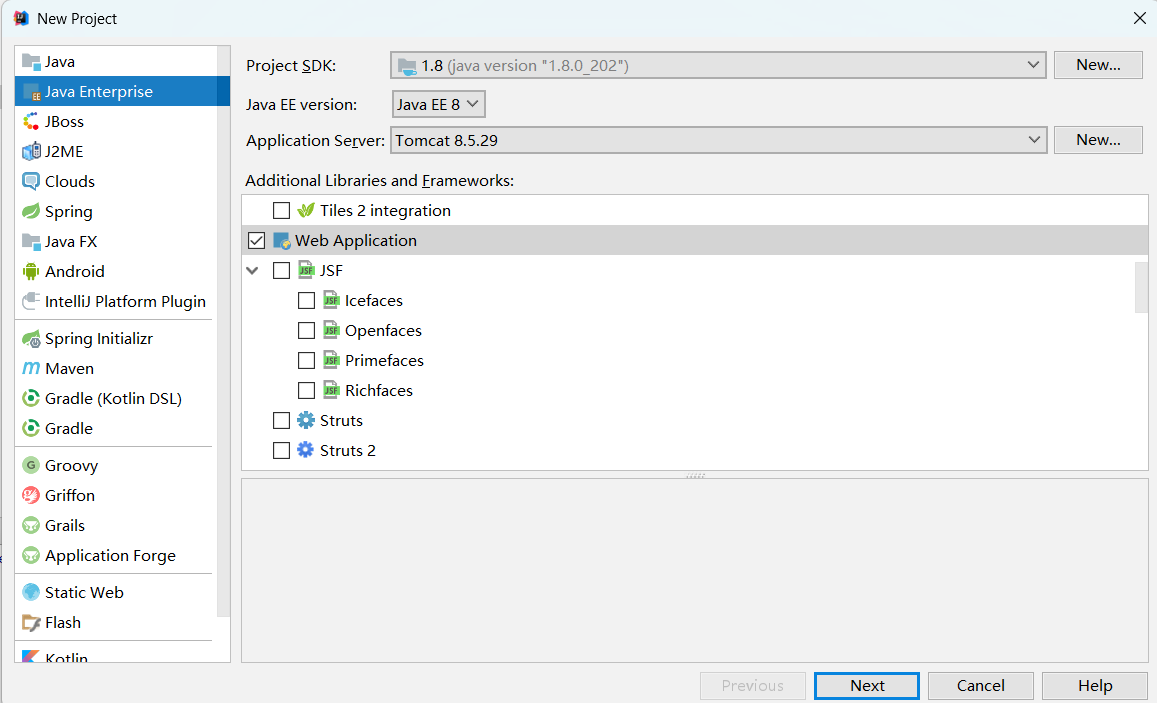Click New button beside Application Server
Screen dimensions: 1157x703
(1098, 140)
